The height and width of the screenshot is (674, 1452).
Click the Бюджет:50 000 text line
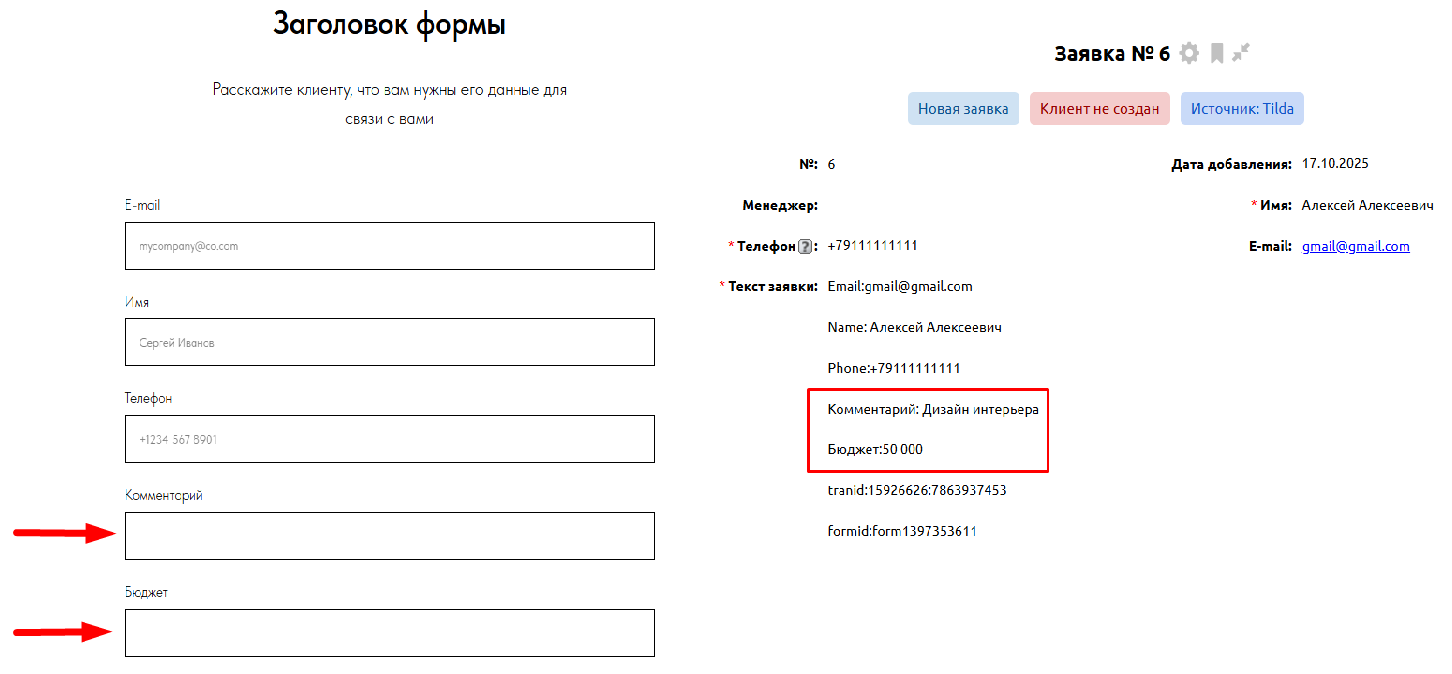pyautogui.click(x=875, y=450)
